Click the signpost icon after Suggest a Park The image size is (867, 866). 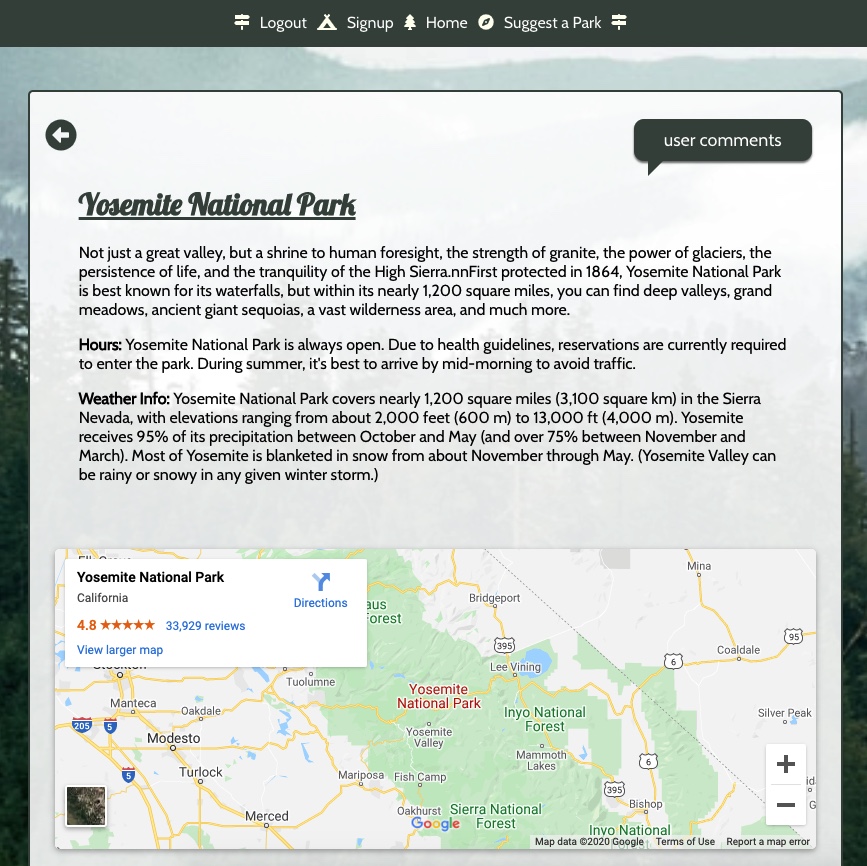[x=619, y=22]
